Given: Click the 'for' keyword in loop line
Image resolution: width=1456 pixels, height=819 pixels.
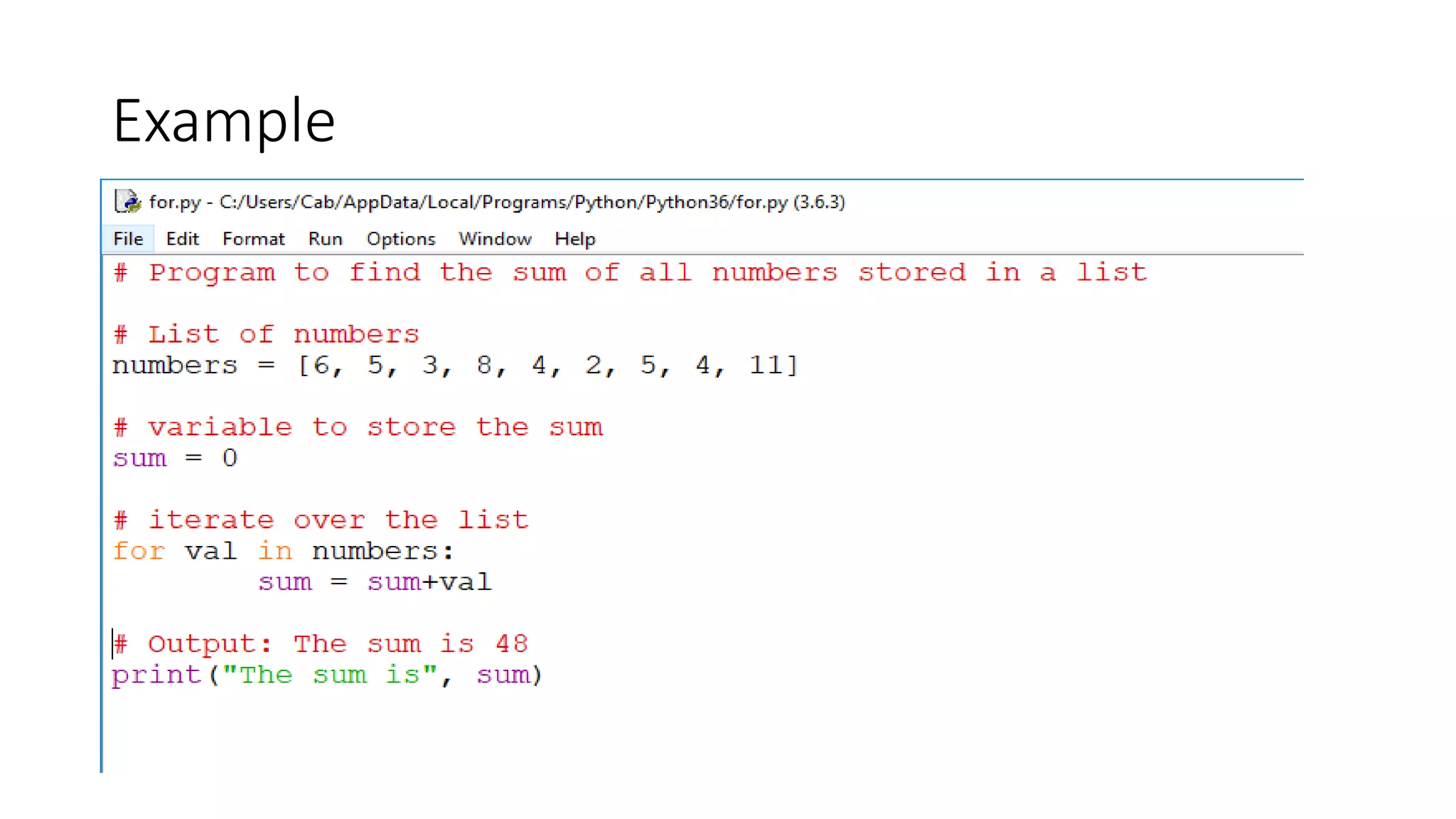Looking at the screenshot, I should coord(139,551).
